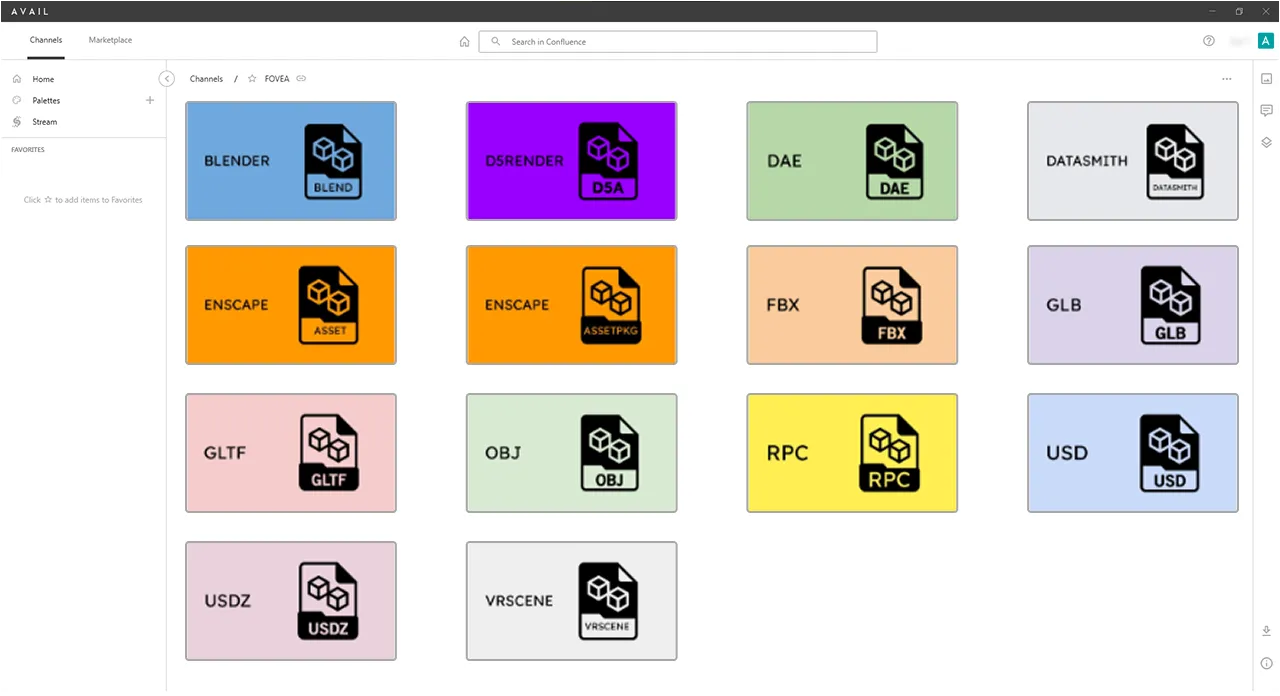Open the D5RENDER tile
1280x696 pixels.
point(571,161)
